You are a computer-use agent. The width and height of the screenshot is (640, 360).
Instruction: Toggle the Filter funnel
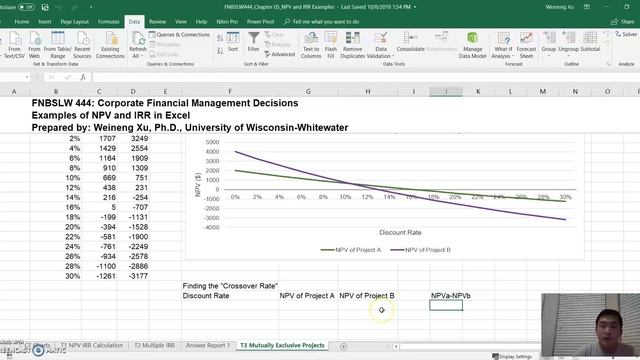253,42
